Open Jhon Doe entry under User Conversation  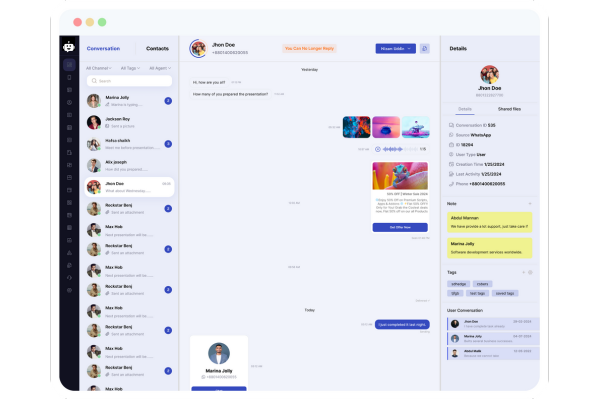[493, 324]
